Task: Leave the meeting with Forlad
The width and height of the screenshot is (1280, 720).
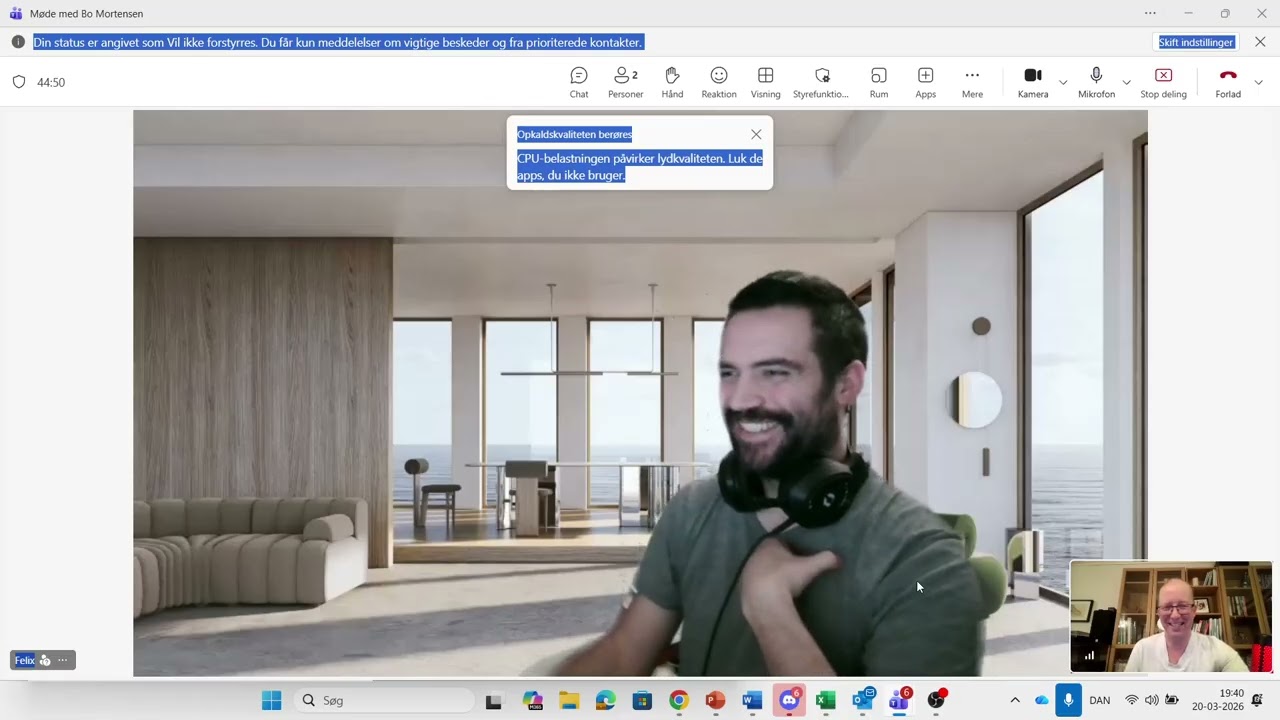Action: tap(1228, 82)
